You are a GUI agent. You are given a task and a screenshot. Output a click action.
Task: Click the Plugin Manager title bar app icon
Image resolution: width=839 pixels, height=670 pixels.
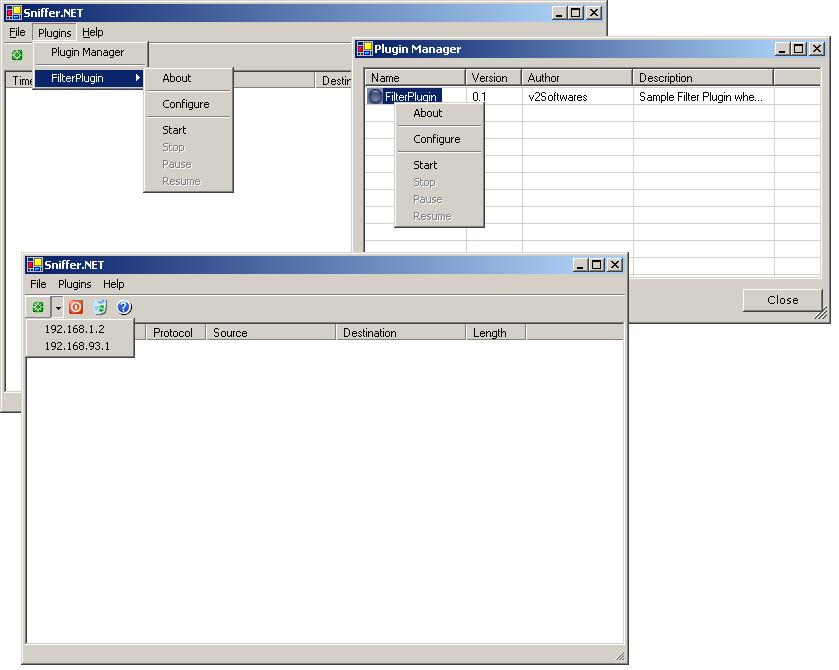pyautogui.click(x=365, y=49)
